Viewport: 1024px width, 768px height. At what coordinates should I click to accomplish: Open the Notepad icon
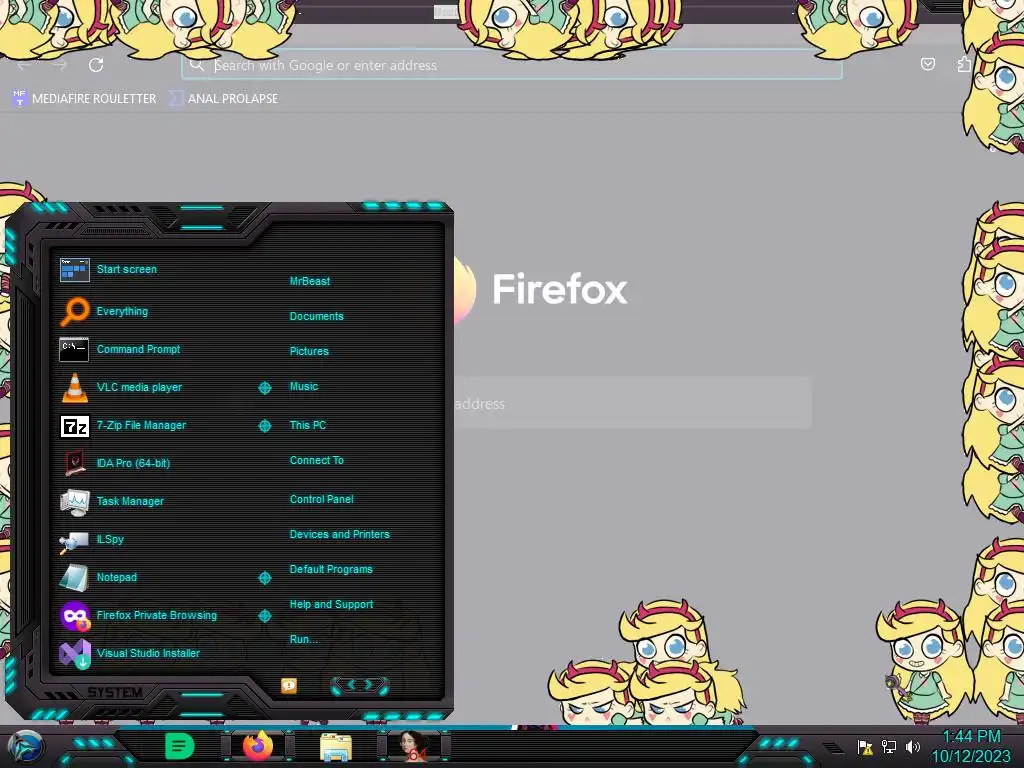tap(74, 578)
